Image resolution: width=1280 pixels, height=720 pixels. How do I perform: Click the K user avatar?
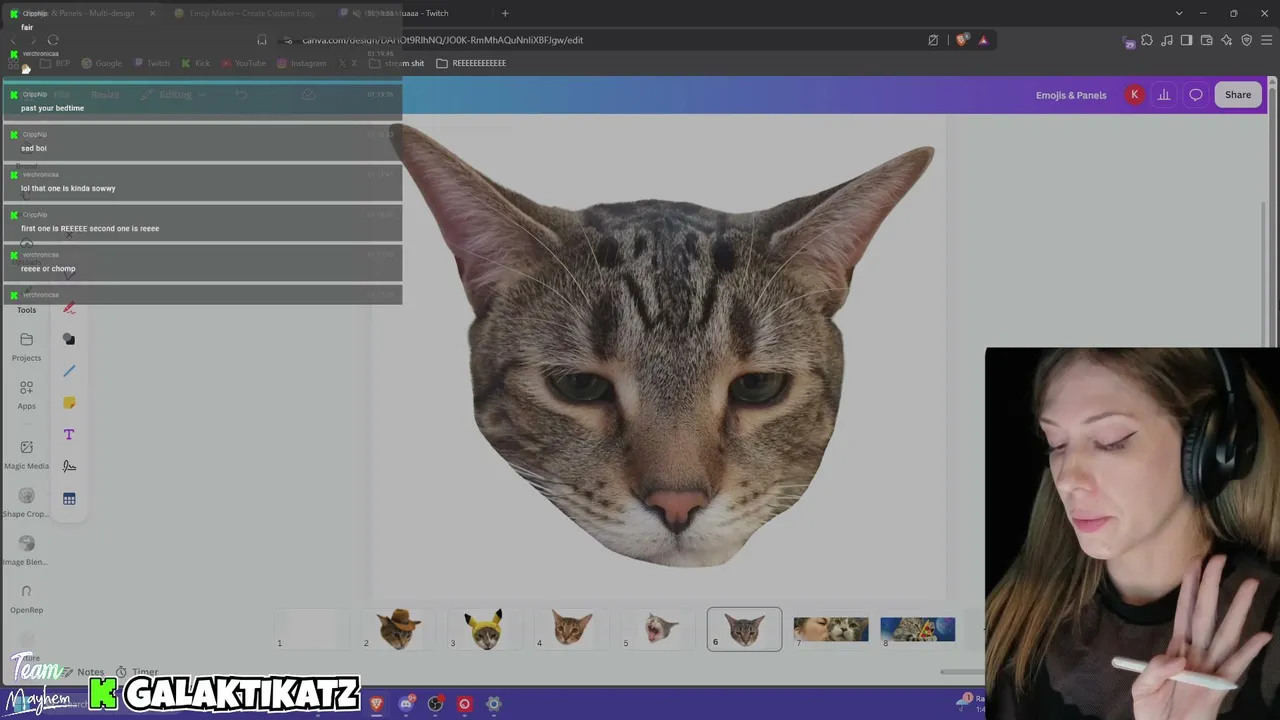tap(1134, 95)
